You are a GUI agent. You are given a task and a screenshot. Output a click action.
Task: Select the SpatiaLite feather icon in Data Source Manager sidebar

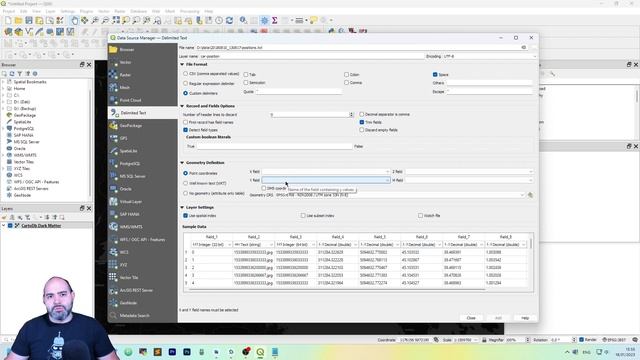pos(113,151)
